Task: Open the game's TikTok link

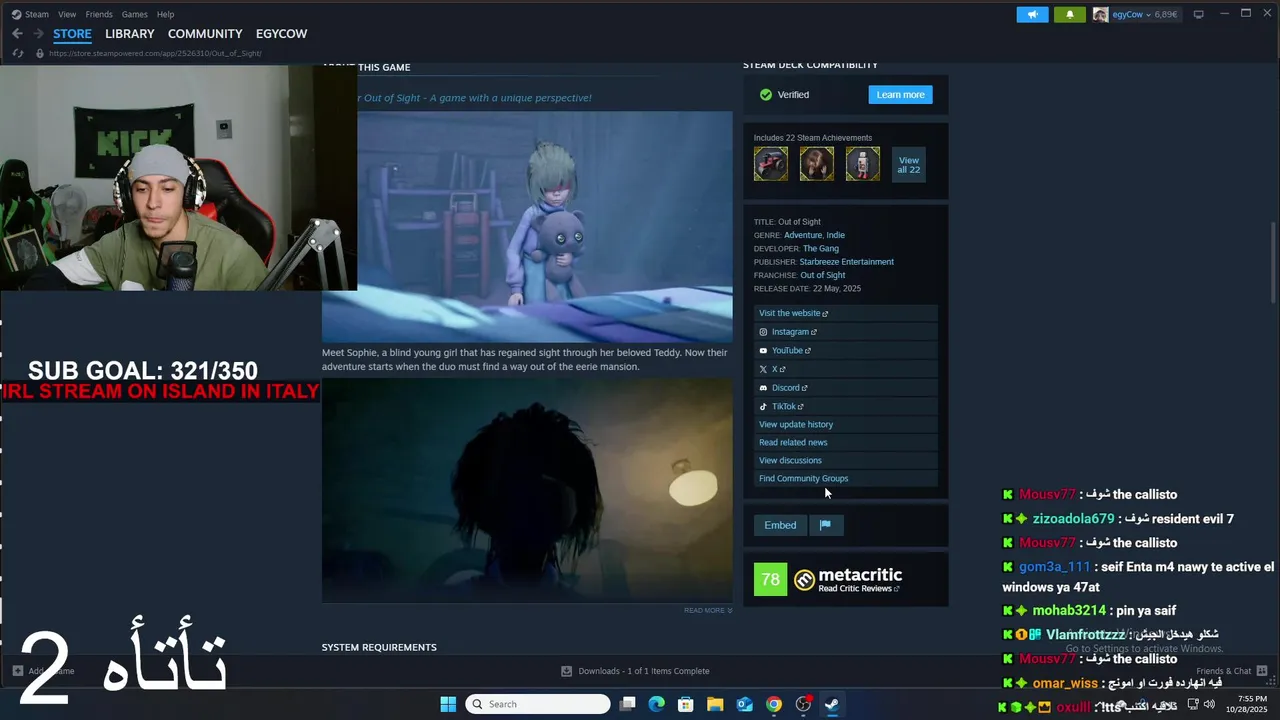Action: [x=846, y=407]
